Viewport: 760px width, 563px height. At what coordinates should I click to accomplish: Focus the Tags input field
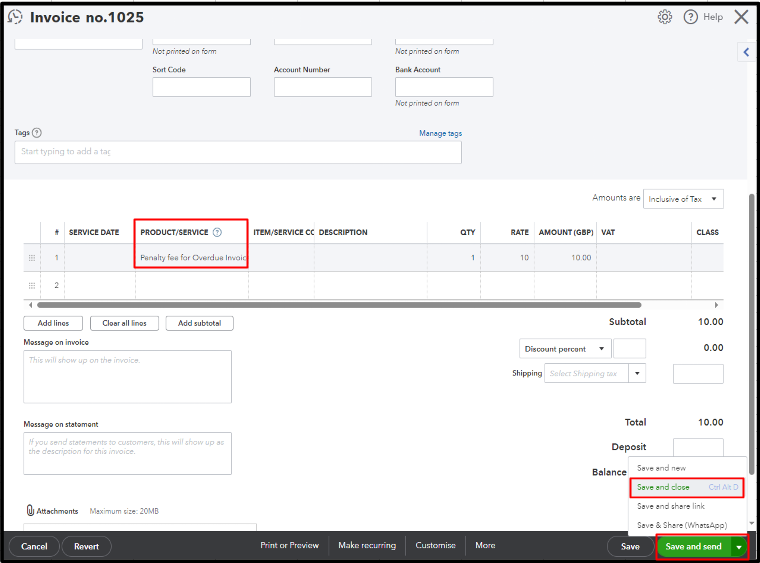coord(238,152)
